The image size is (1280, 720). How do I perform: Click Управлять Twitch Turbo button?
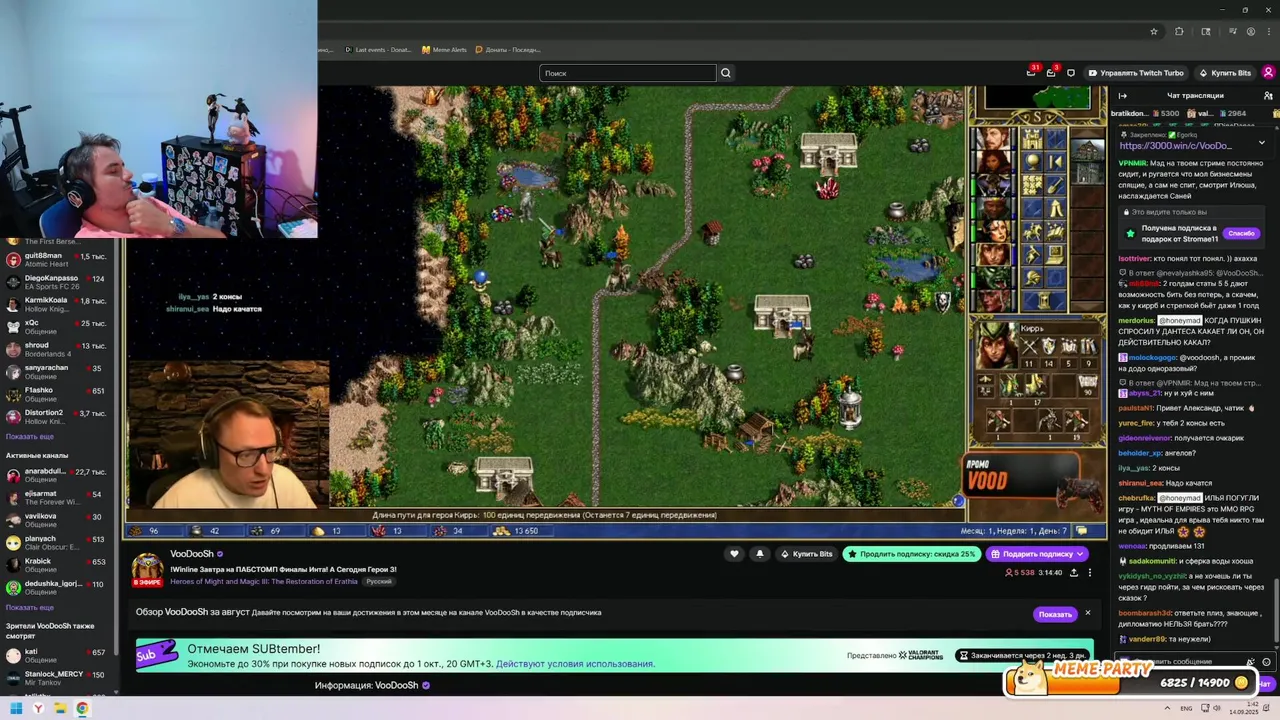click(1136, 73)
